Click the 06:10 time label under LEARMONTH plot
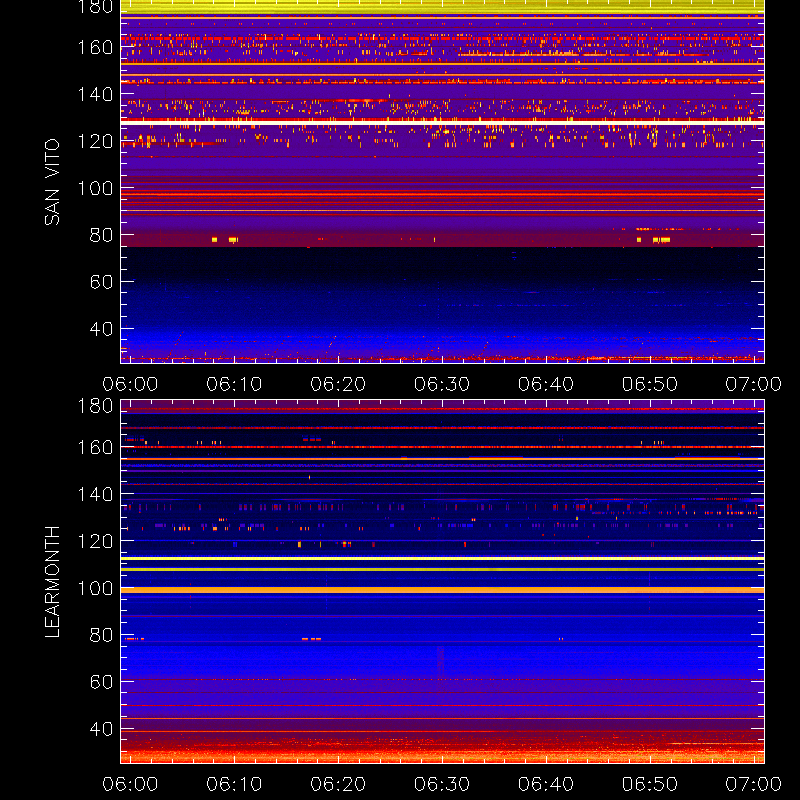This screenshot has height=800, width=800. tap(234, 784)
